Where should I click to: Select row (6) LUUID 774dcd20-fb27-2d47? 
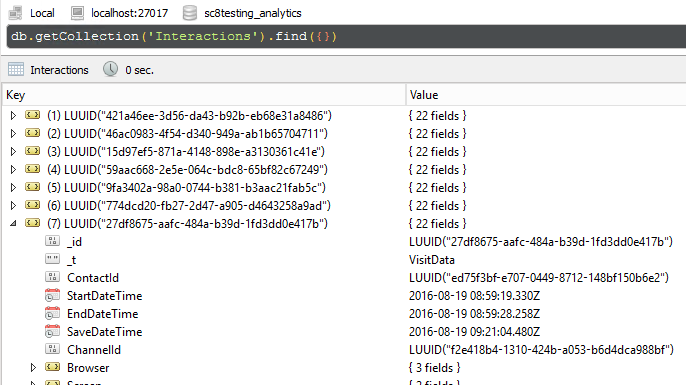tap(189, 205)
